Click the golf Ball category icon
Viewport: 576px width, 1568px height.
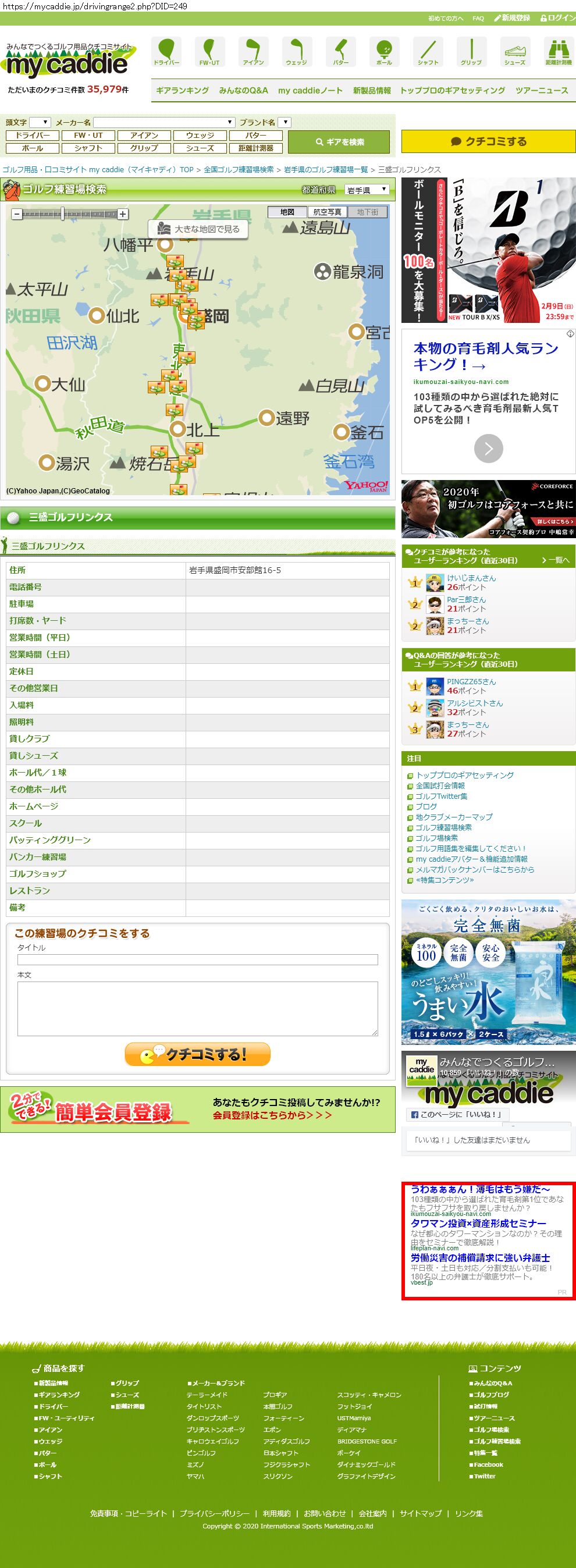384,51
